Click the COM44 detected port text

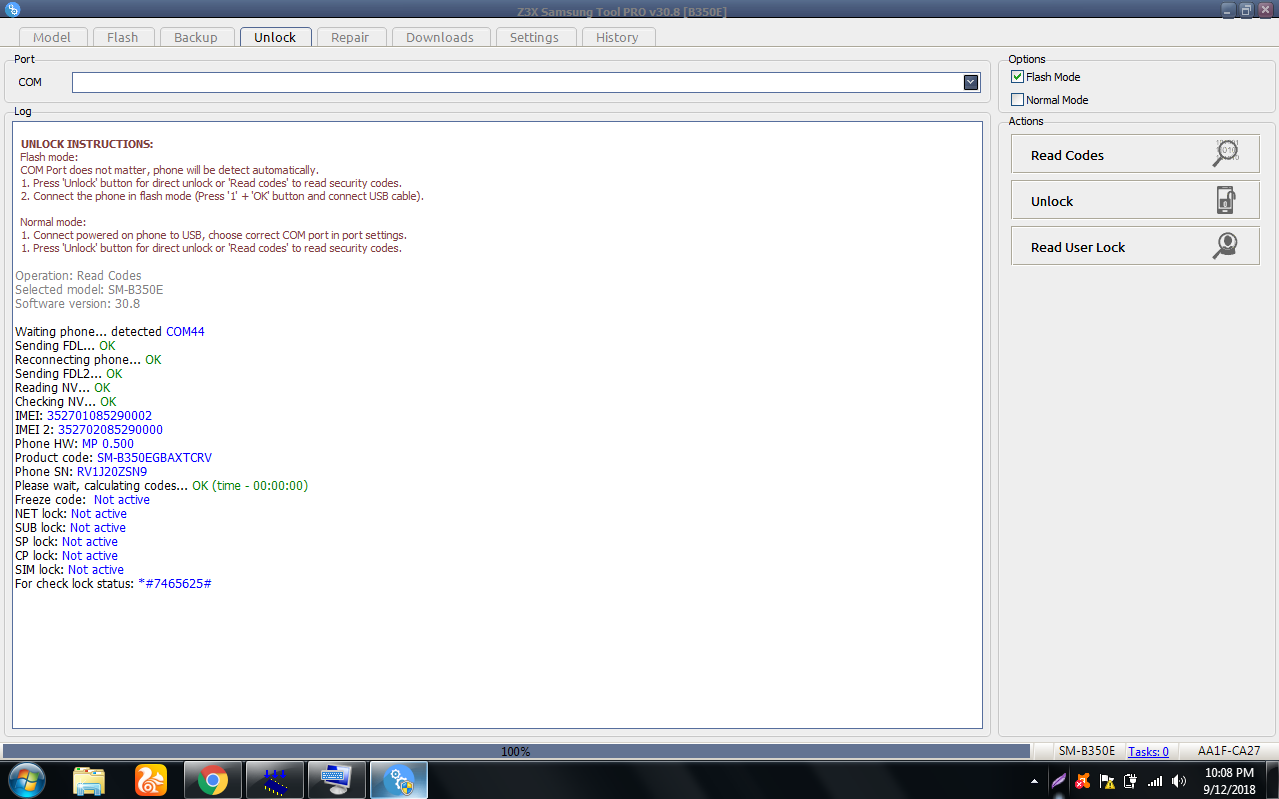(x=185, y=331)
